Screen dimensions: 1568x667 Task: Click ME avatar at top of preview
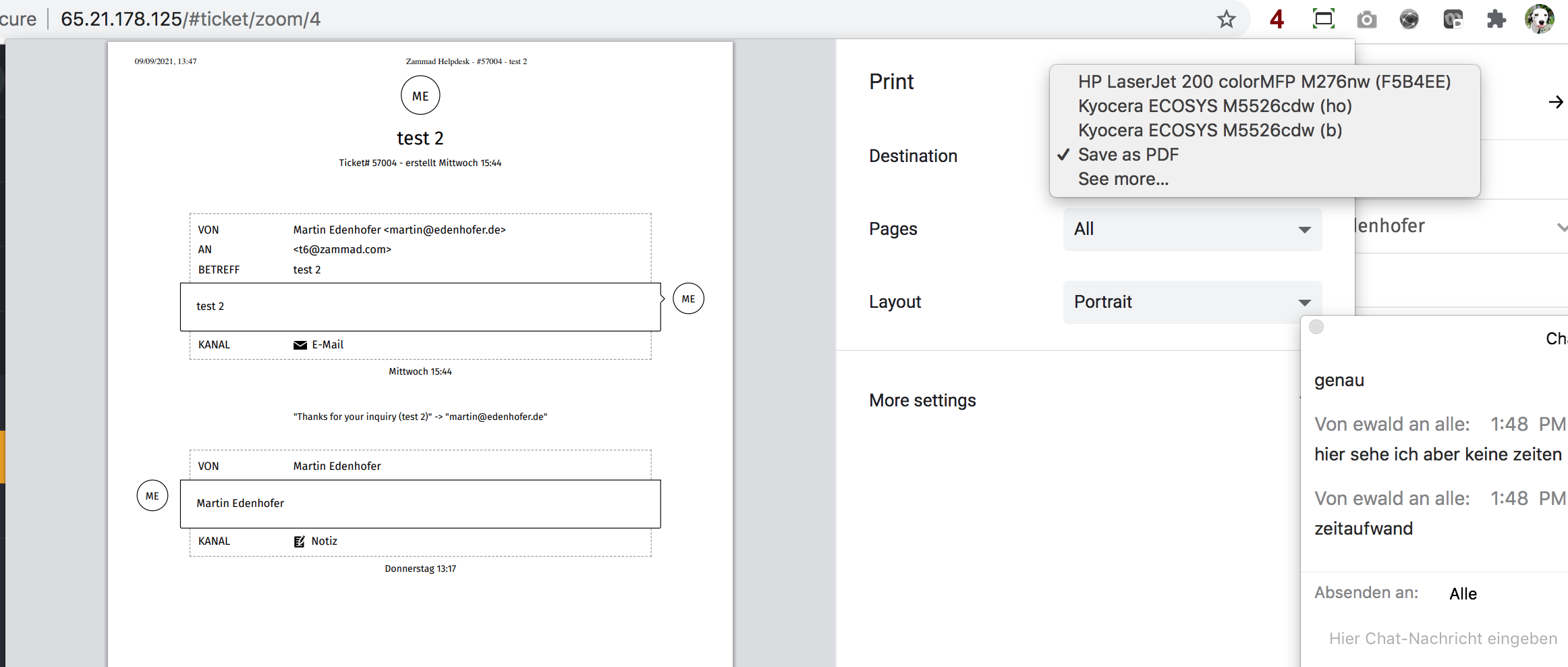420,96
